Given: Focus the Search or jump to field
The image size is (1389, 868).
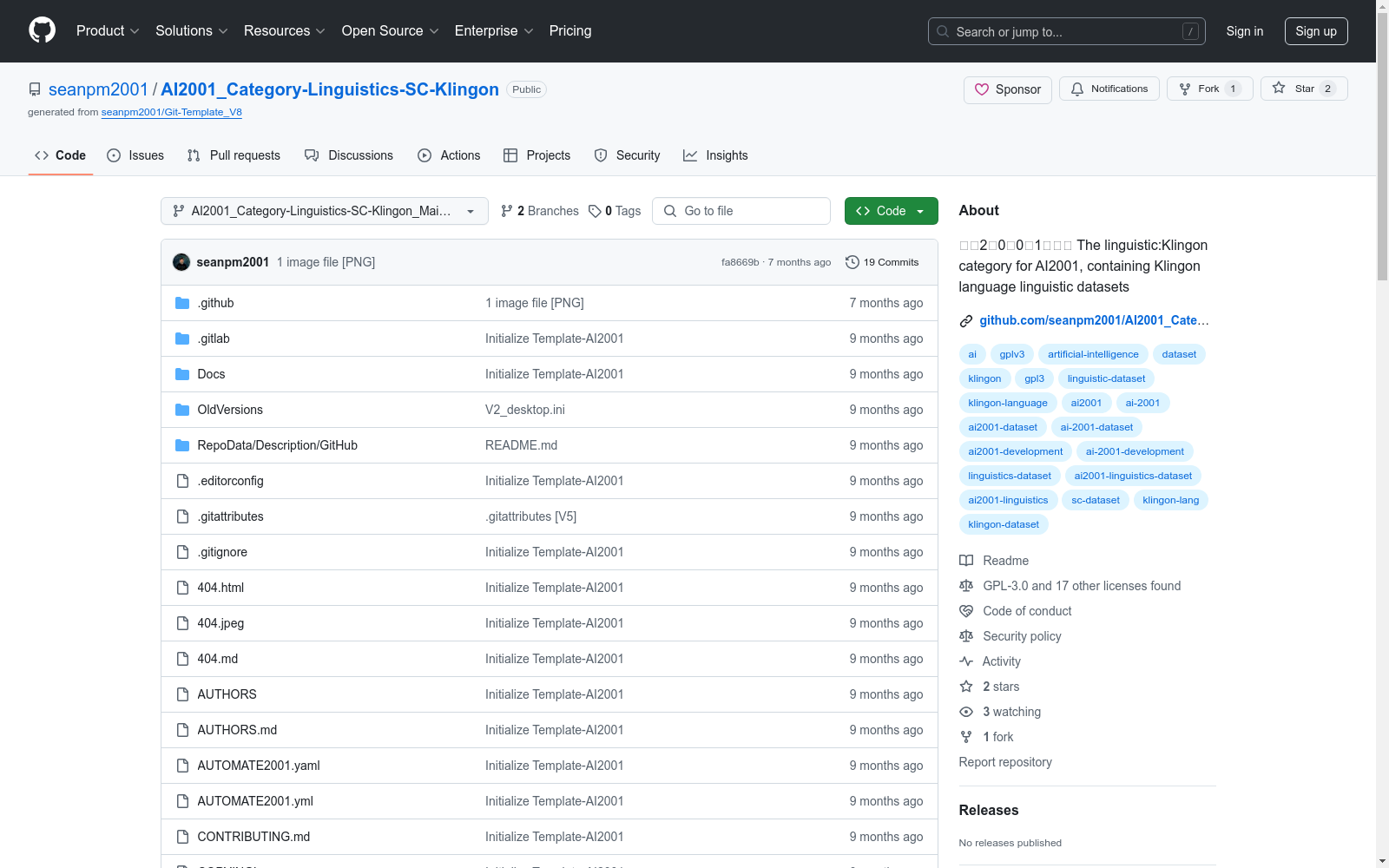Looking at the screenshot, I should 1067,31.
